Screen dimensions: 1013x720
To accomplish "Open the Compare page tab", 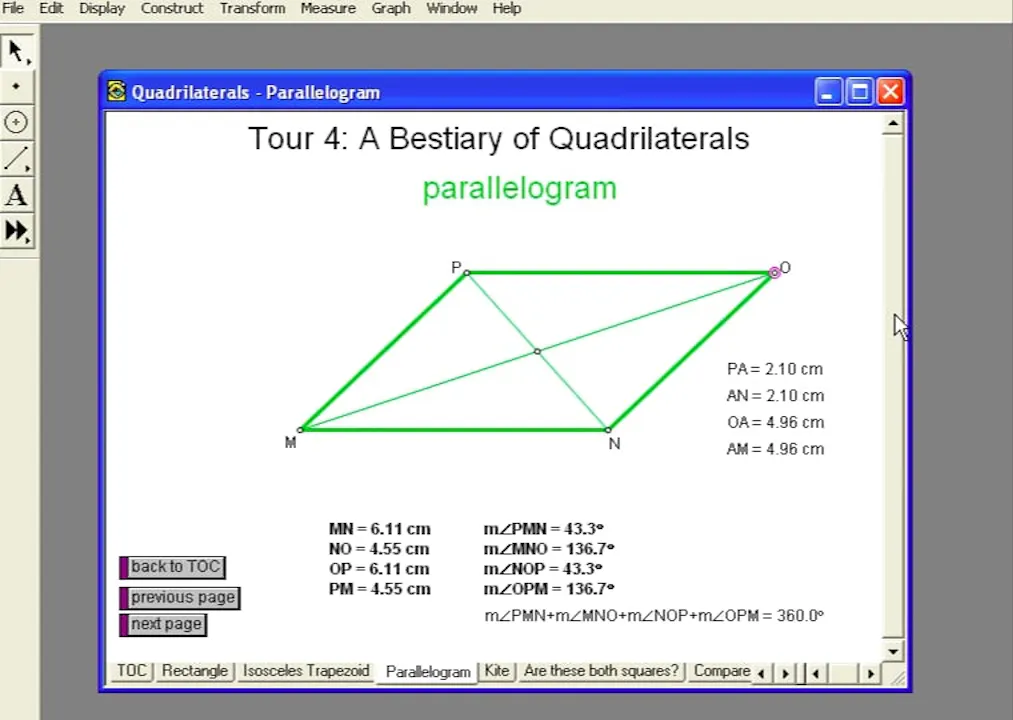I will [x=721, y=671].
